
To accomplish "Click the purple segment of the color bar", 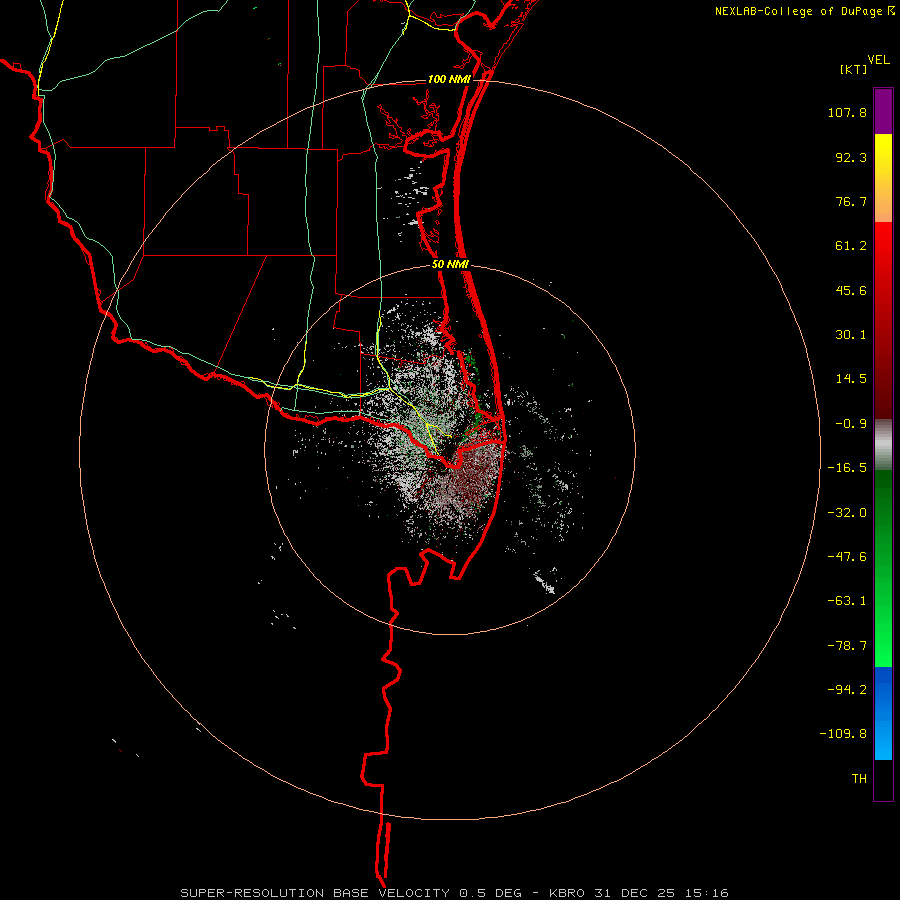I will click(x=883, y=111).
